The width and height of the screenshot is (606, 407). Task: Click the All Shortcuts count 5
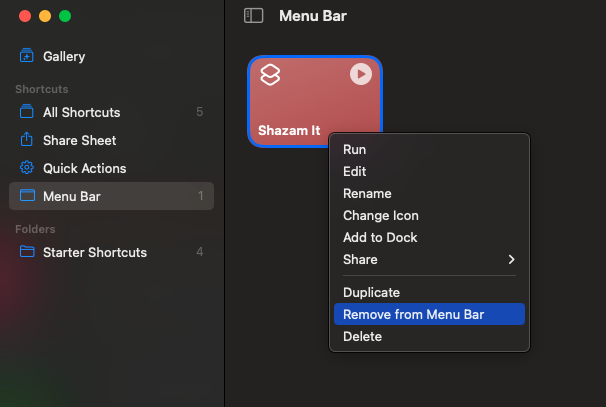click(200, 112)
